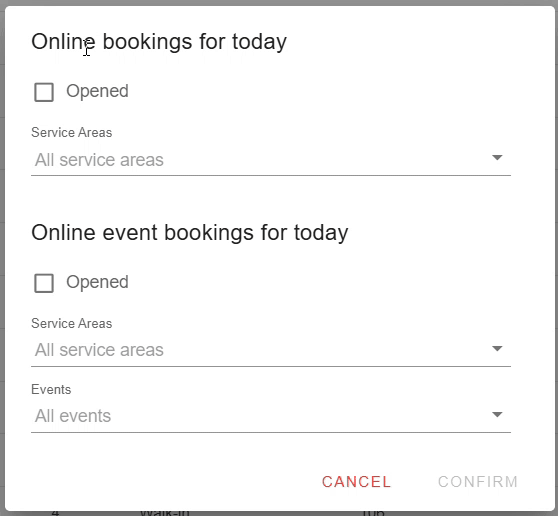
Task: Select the All service areas field for event bookings
Action: click(x=271, y=351)
